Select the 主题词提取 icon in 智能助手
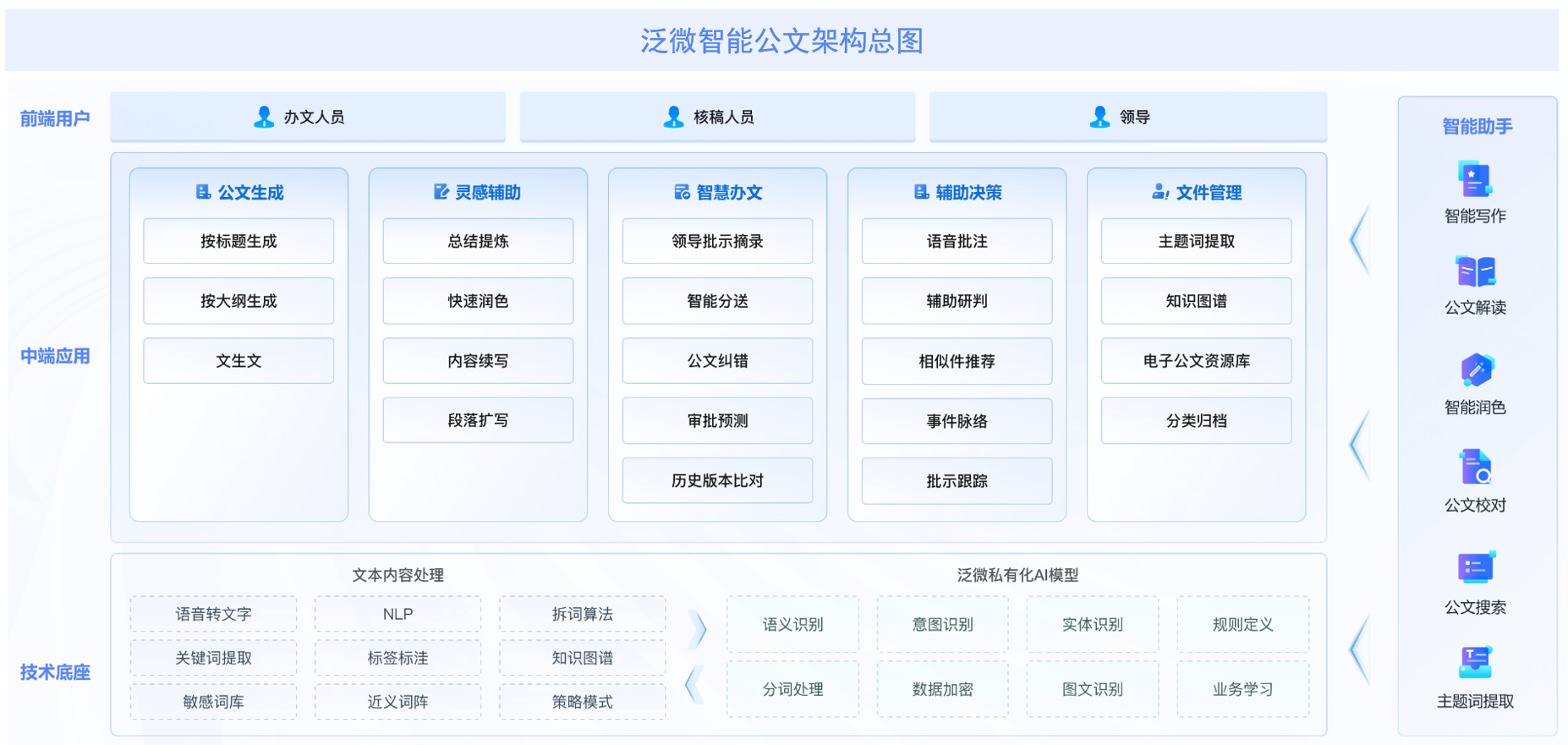This screenshot has width=1568, height=745. coord(1475,662)
